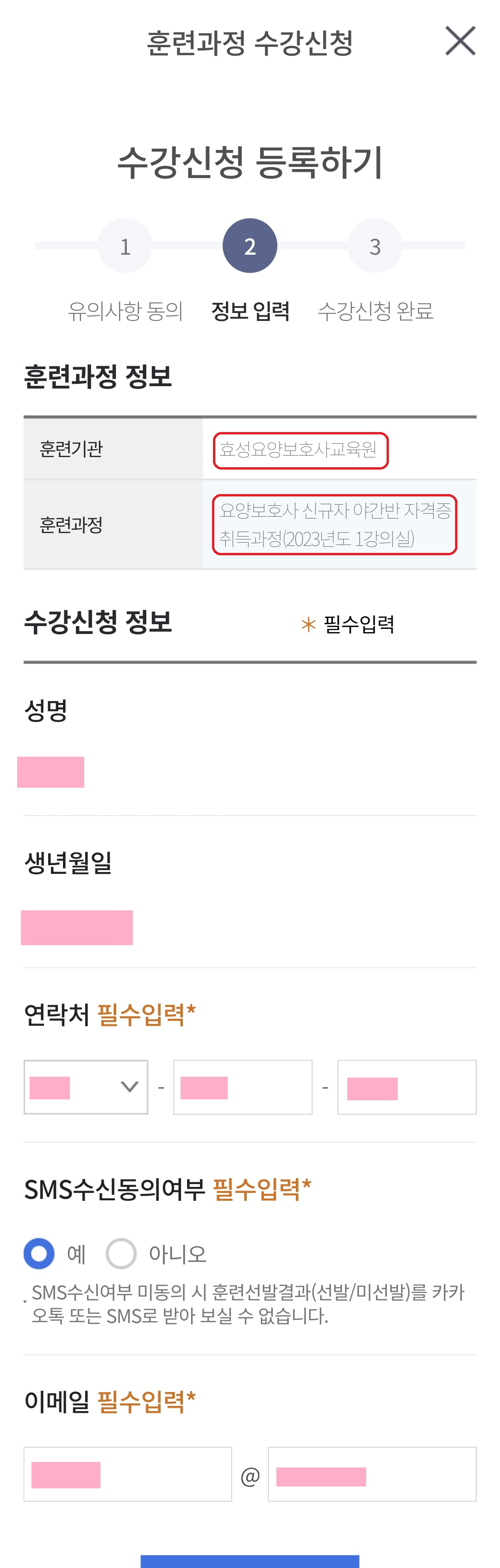Select the 아니오 radio button for SMS

point(120,1253)
